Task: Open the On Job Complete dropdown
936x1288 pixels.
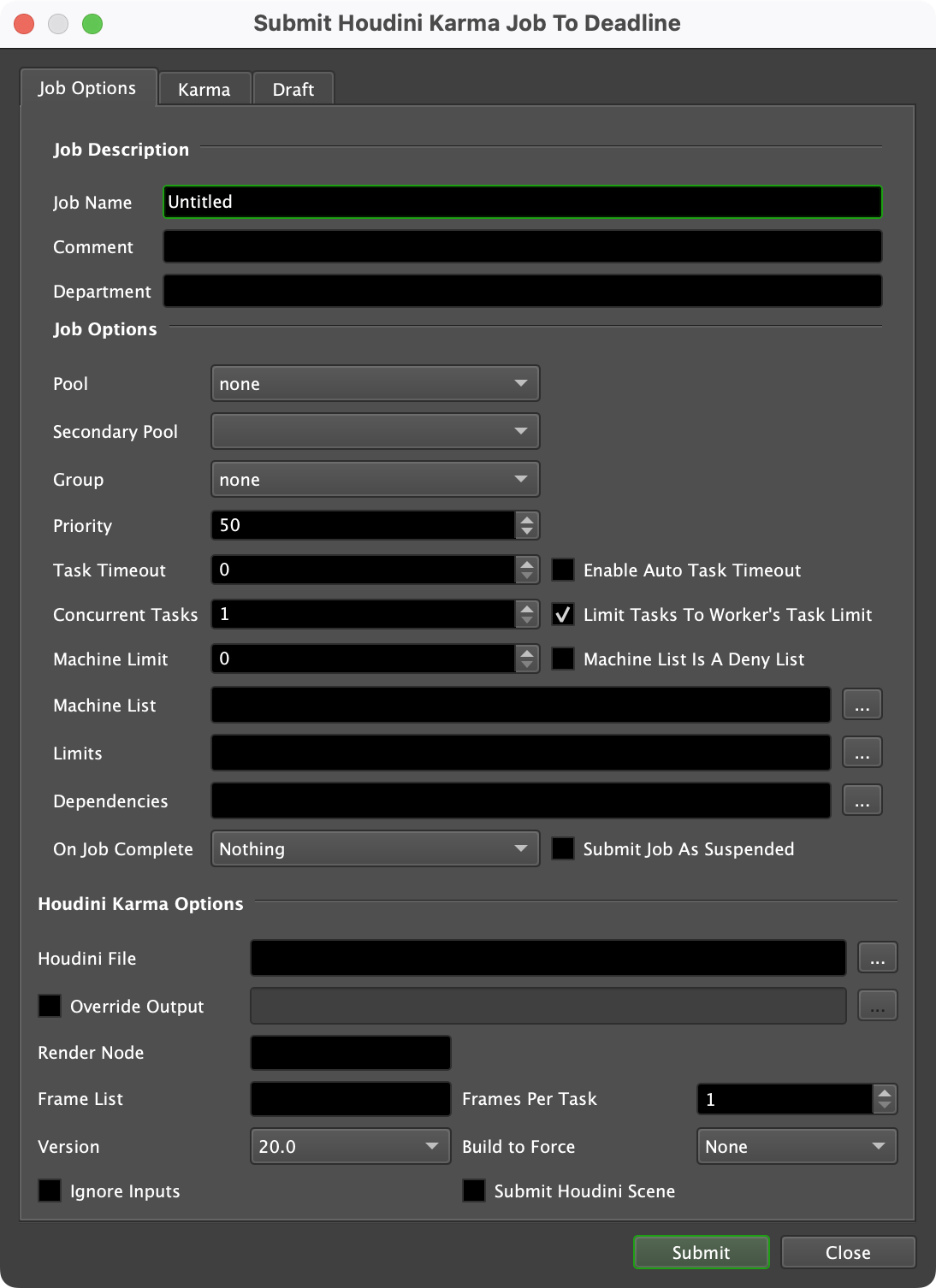Action: pos(375,848)
